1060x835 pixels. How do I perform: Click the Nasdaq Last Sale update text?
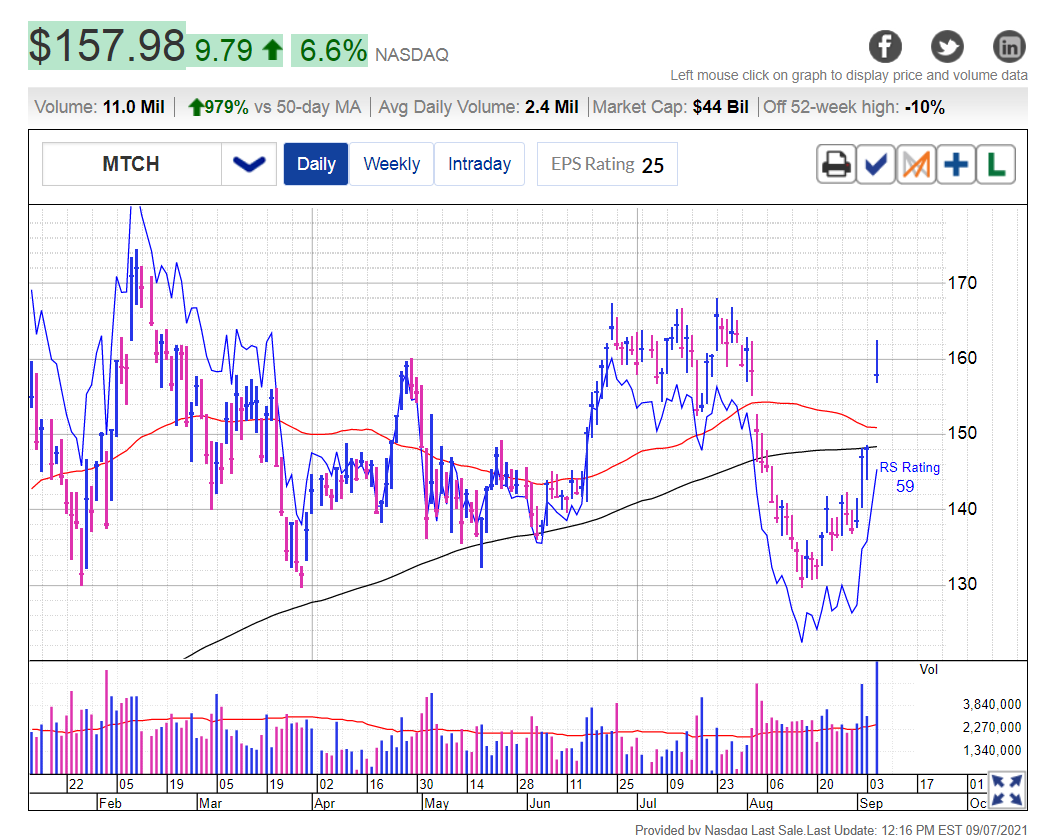pos(831,829)
